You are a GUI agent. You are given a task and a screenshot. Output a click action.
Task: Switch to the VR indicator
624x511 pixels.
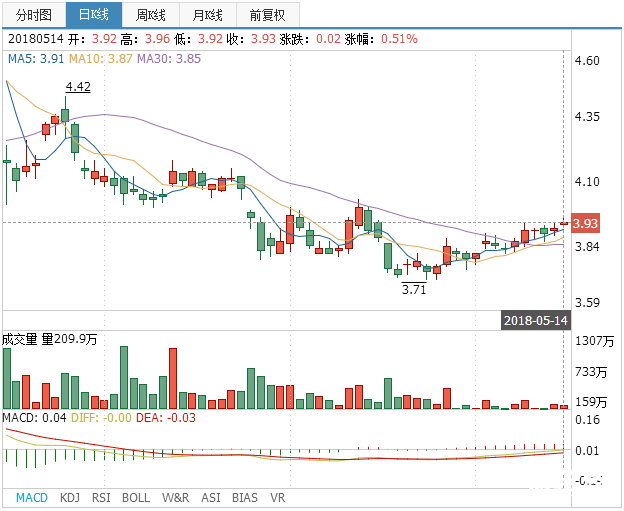pyautogui.click(x=277, y=497)
